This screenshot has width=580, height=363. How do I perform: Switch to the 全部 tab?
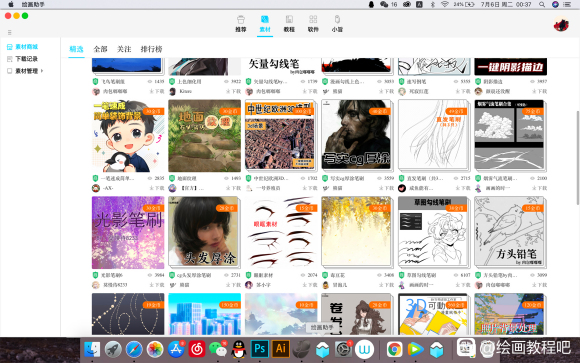[100, 49]
